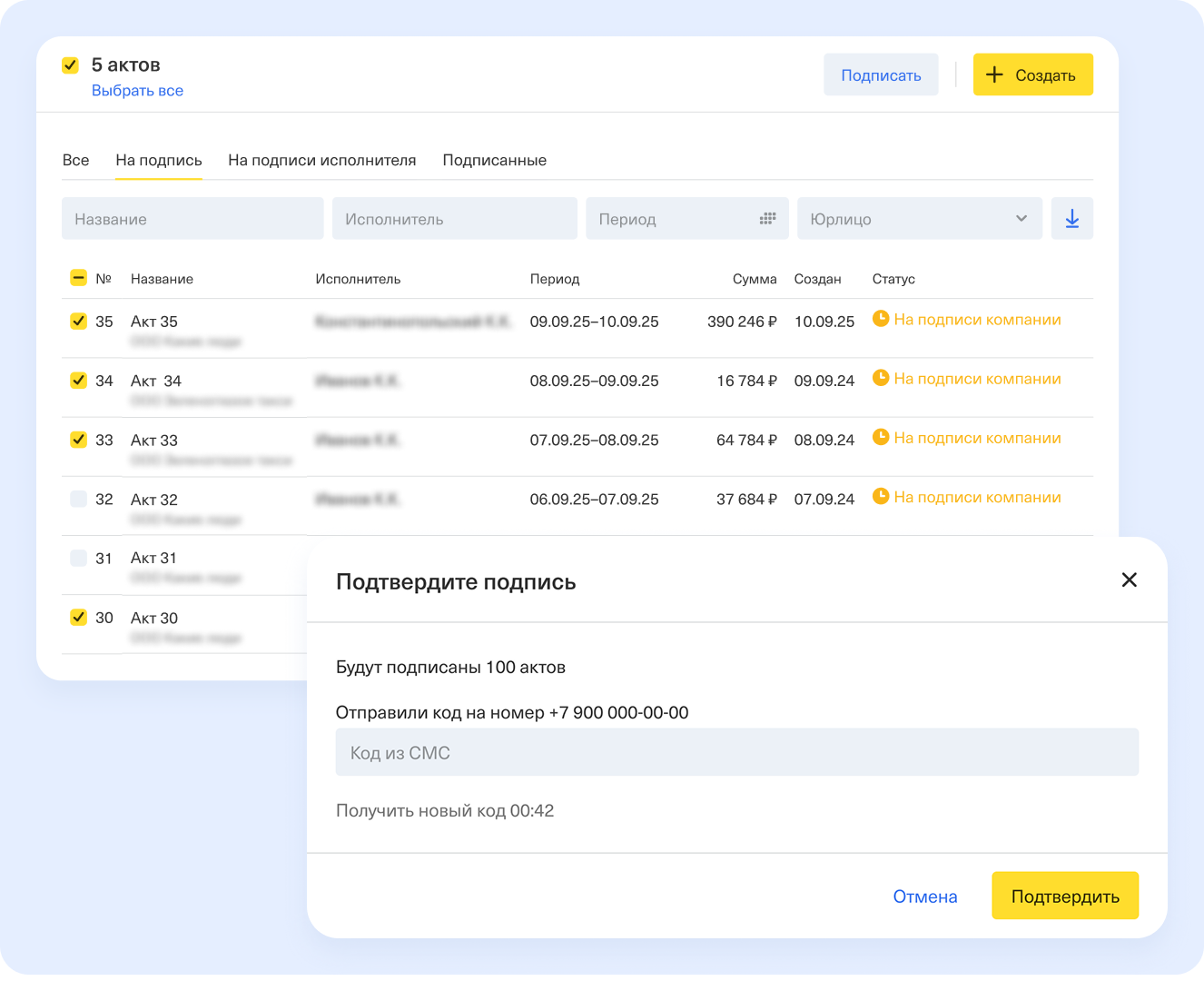Viewport: 1204px width, 981px height.
Task: Click the download/export icon beside filter fields
Action: tap(1072, 218)
